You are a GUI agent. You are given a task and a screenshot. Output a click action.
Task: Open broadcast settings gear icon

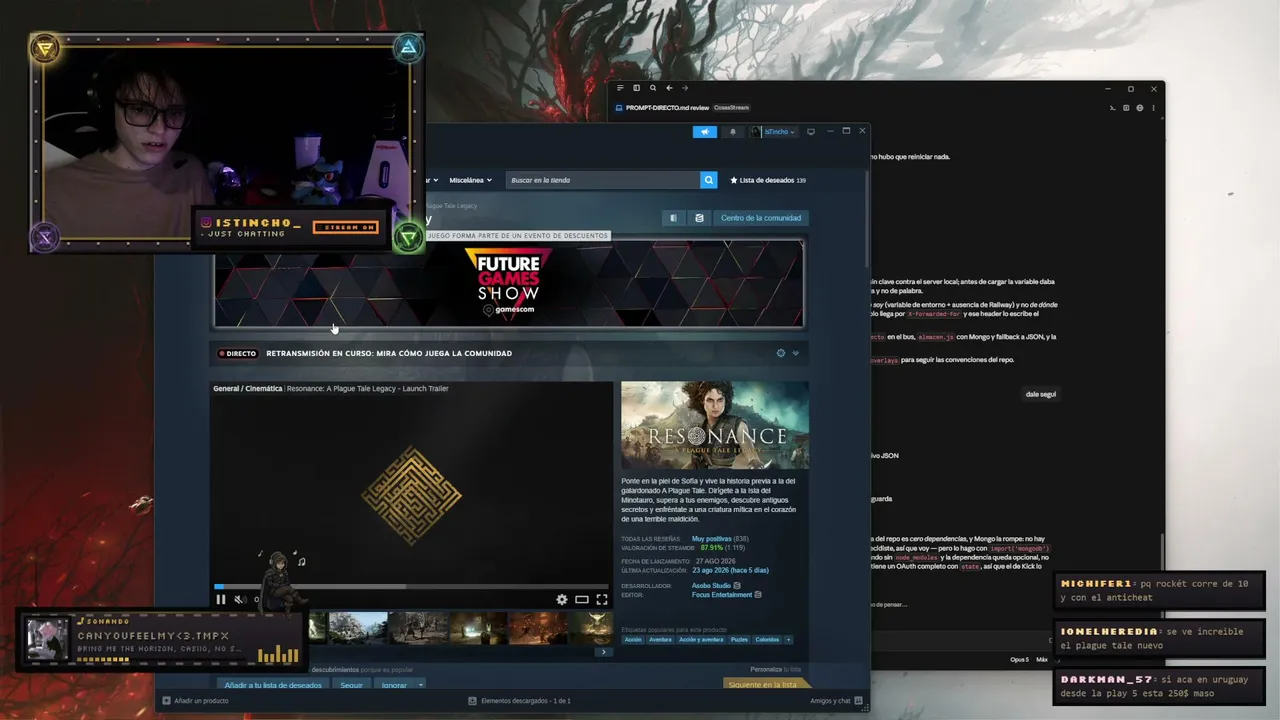(781, 353)
